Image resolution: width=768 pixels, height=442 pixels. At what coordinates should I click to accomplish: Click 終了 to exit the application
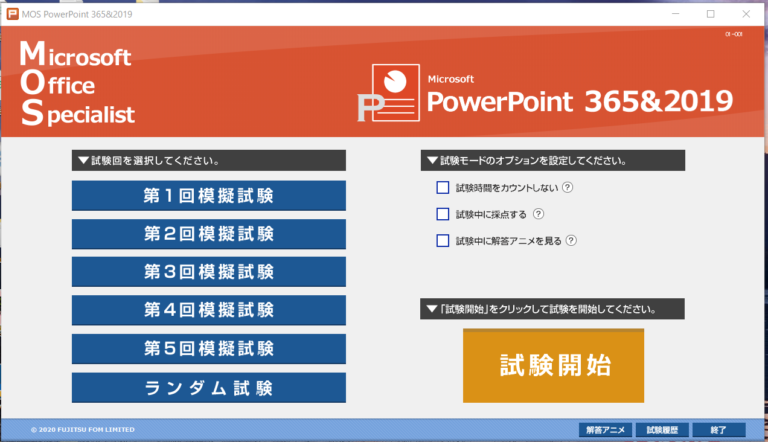[x=719, y=430]
